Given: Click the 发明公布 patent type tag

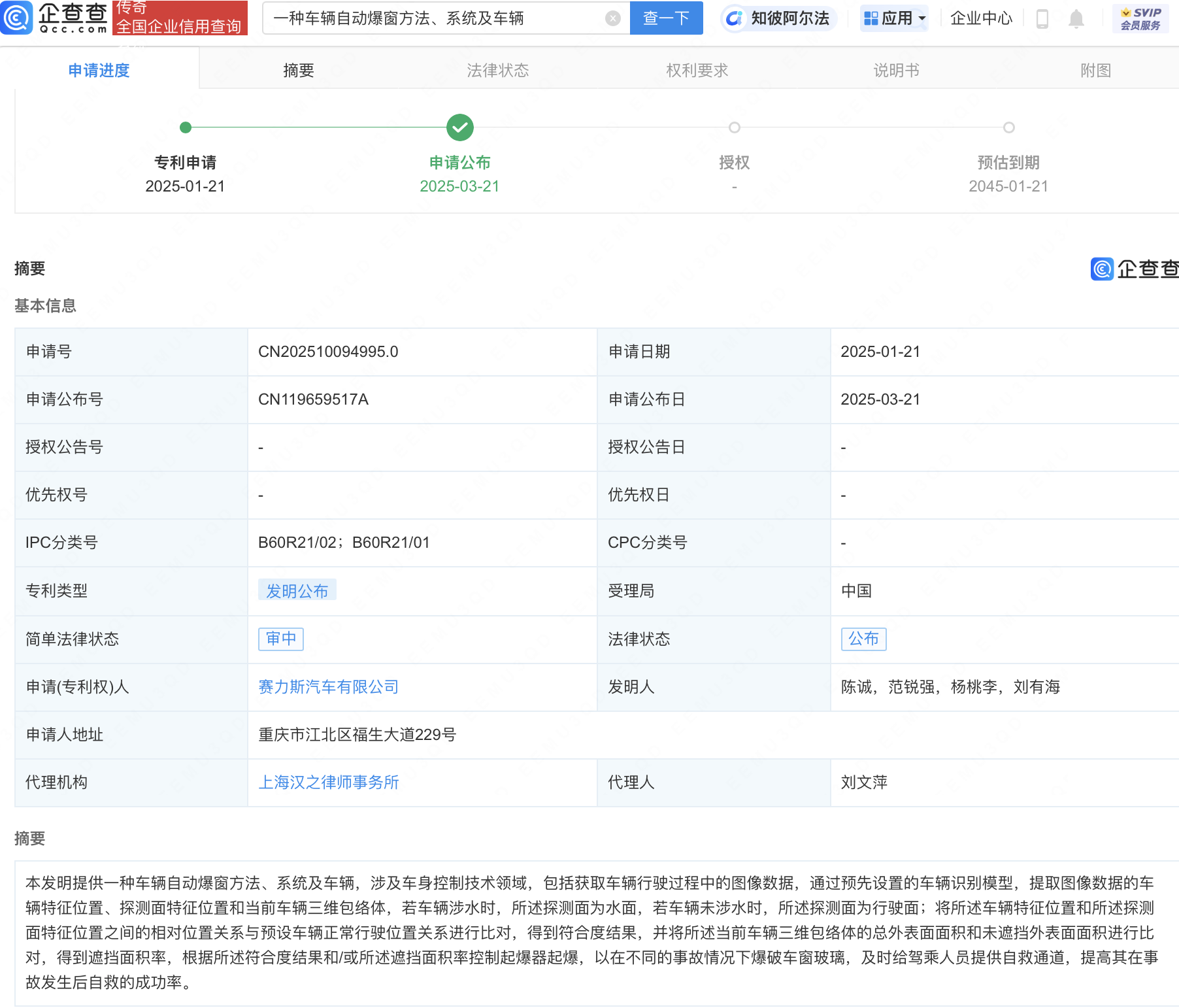Looking at the screenshot, I should [297, 590].
